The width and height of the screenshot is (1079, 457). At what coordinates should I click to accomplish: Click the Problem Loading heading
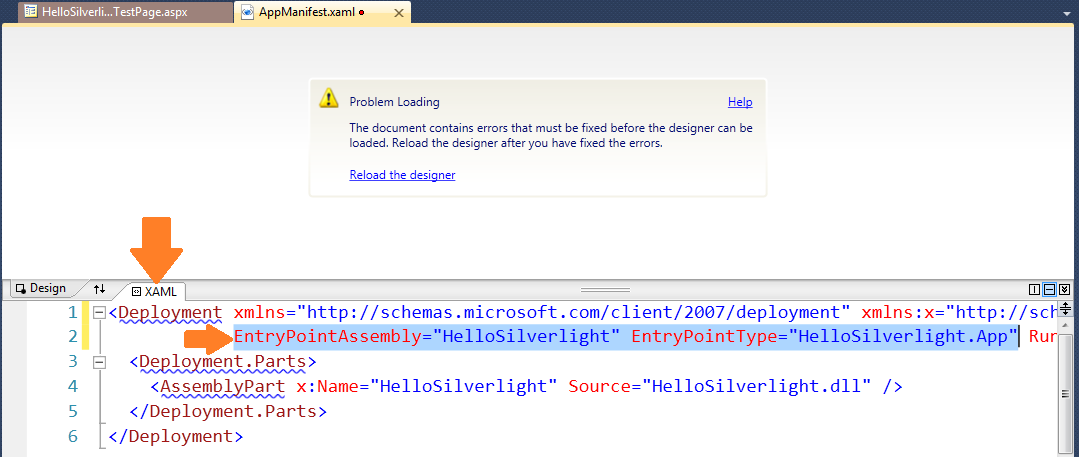394,102
